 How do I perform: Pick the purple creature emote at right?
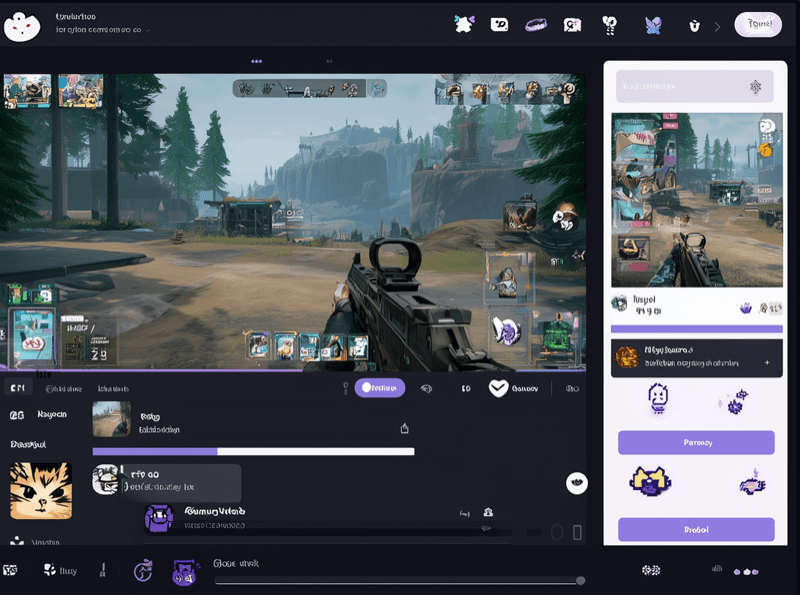(753, 483)
